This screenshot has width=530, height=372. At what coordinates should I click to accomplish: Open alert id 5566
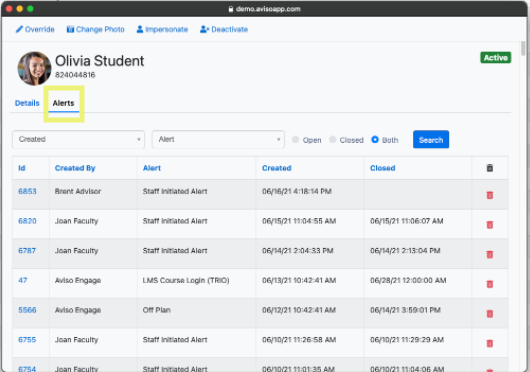click(x=27, y=310)
